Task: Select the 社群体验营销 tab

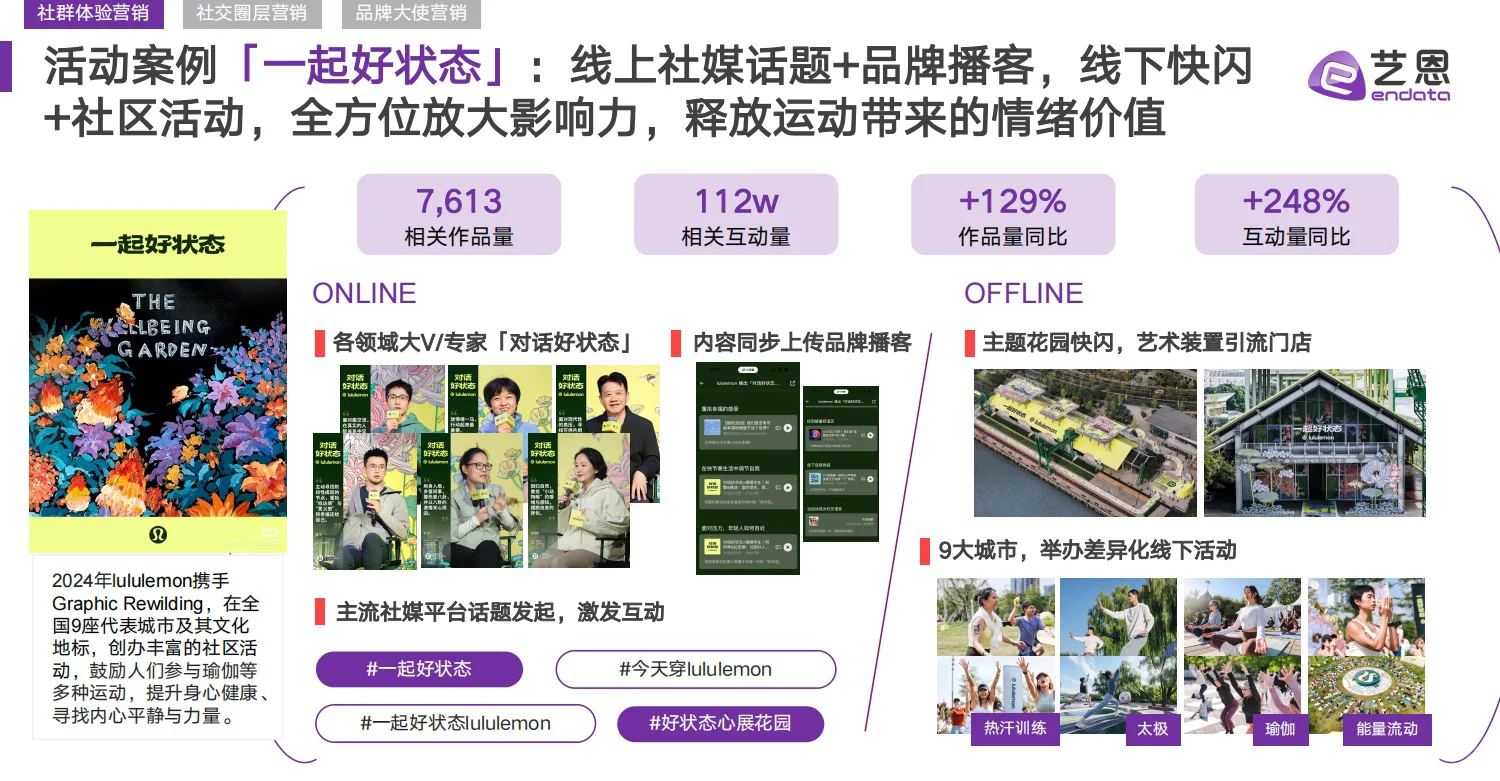Action: 93,13
